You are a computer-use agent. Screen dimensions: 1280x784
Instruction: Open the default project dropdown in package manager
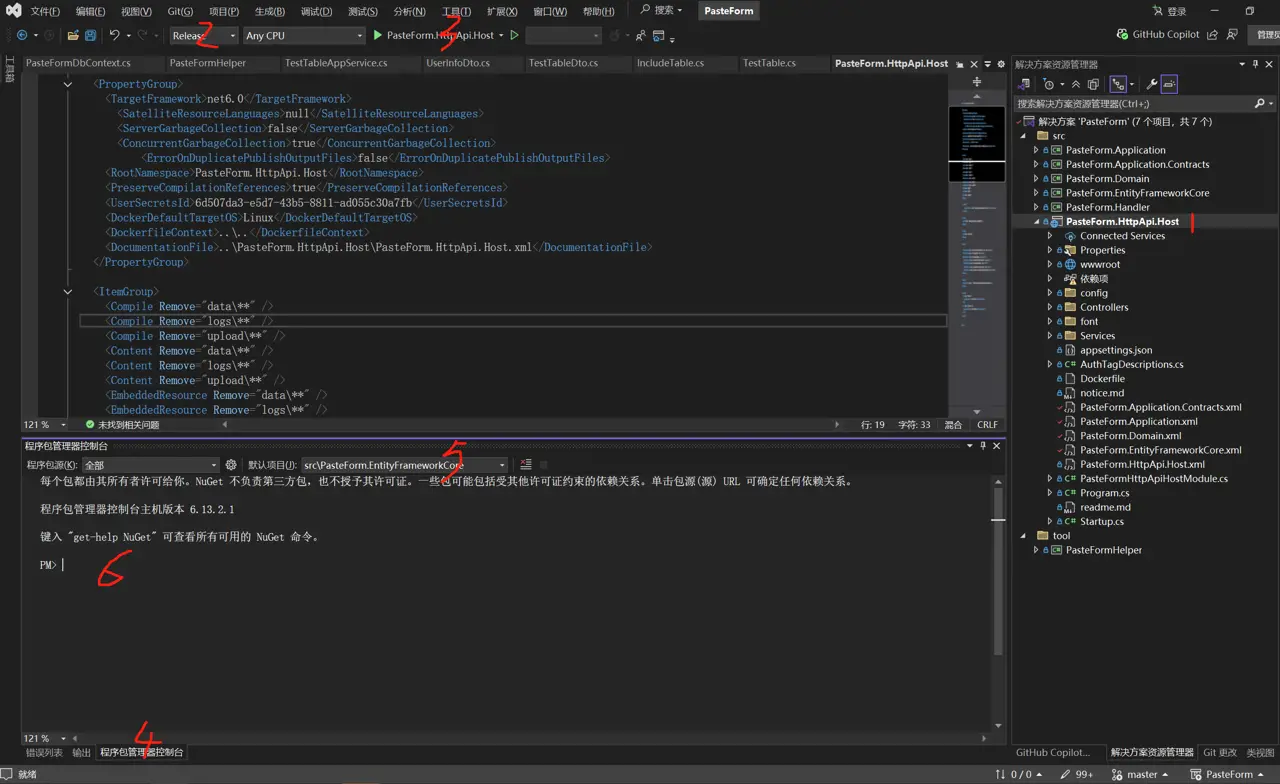tap(405, 465)
